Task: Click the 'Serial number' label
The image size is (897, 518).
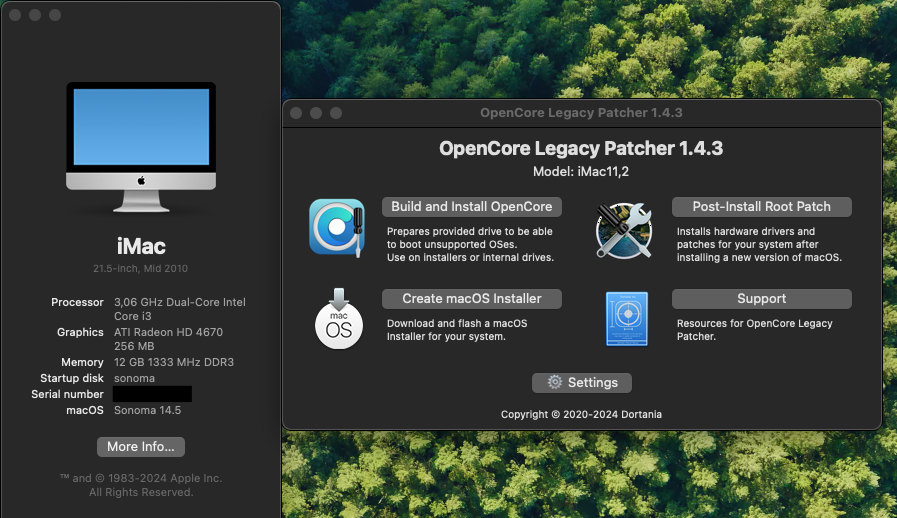Action: click(68, 394)
